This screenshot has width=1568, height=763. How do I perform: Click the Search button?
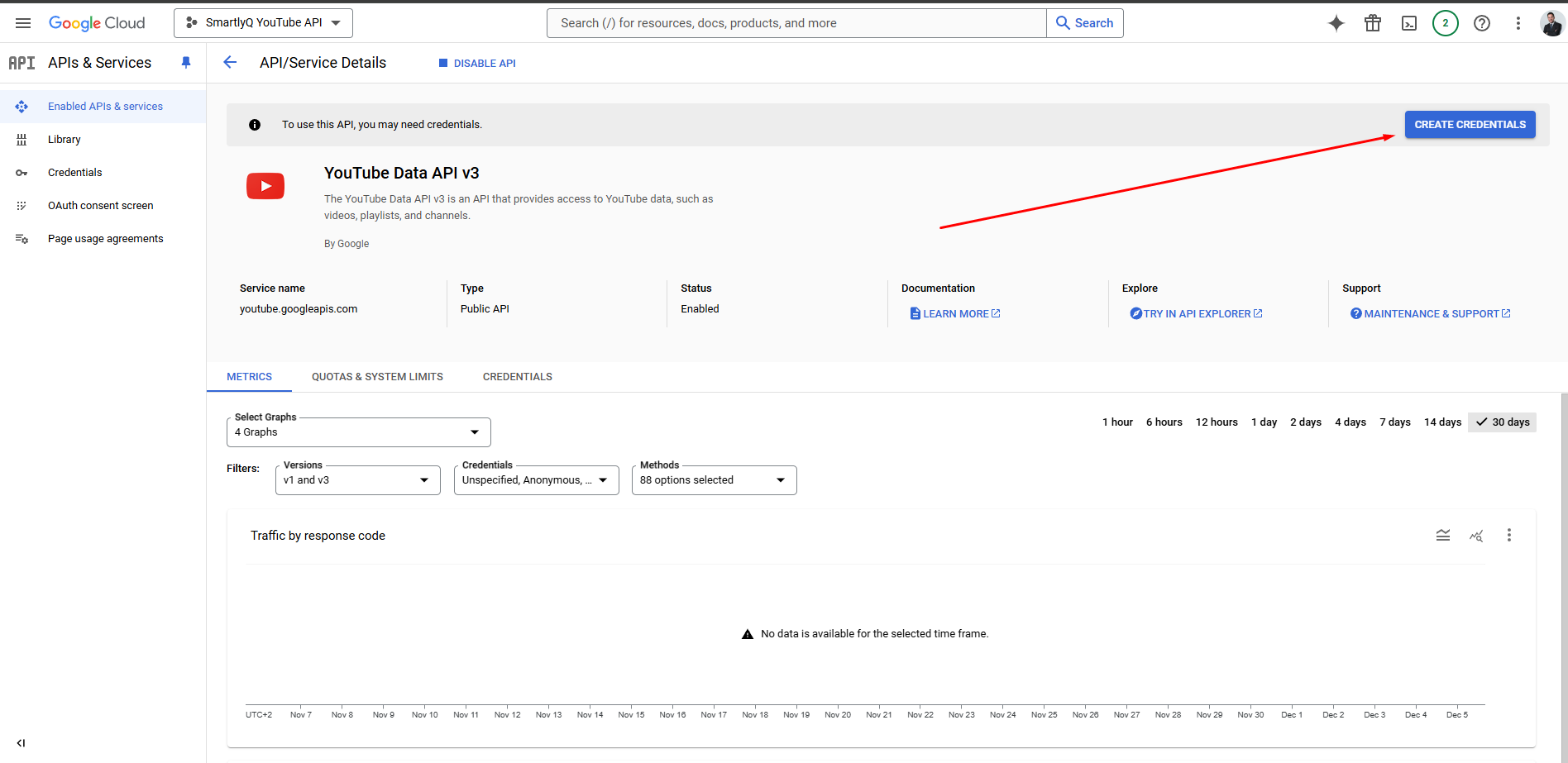pyautogui.click(x=1084, y=23)
